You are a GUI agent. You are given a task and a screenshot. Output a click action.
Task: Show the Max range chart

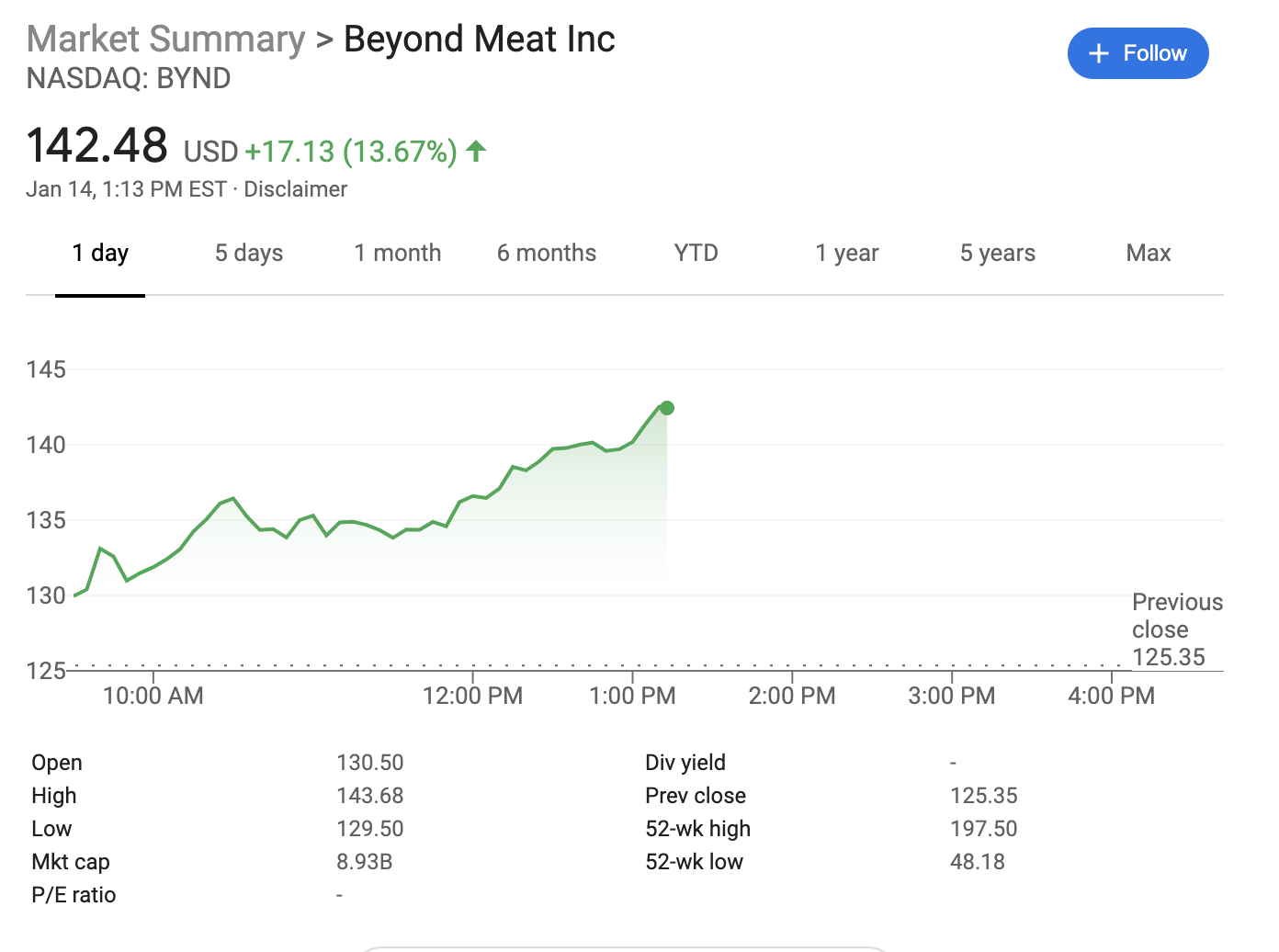click(1148, 254)
